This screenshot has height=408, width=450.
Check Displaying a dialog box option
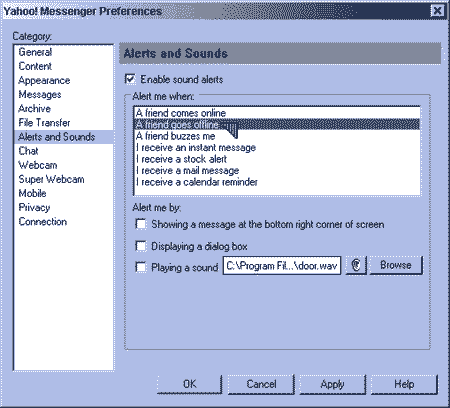tap(141, 246)
